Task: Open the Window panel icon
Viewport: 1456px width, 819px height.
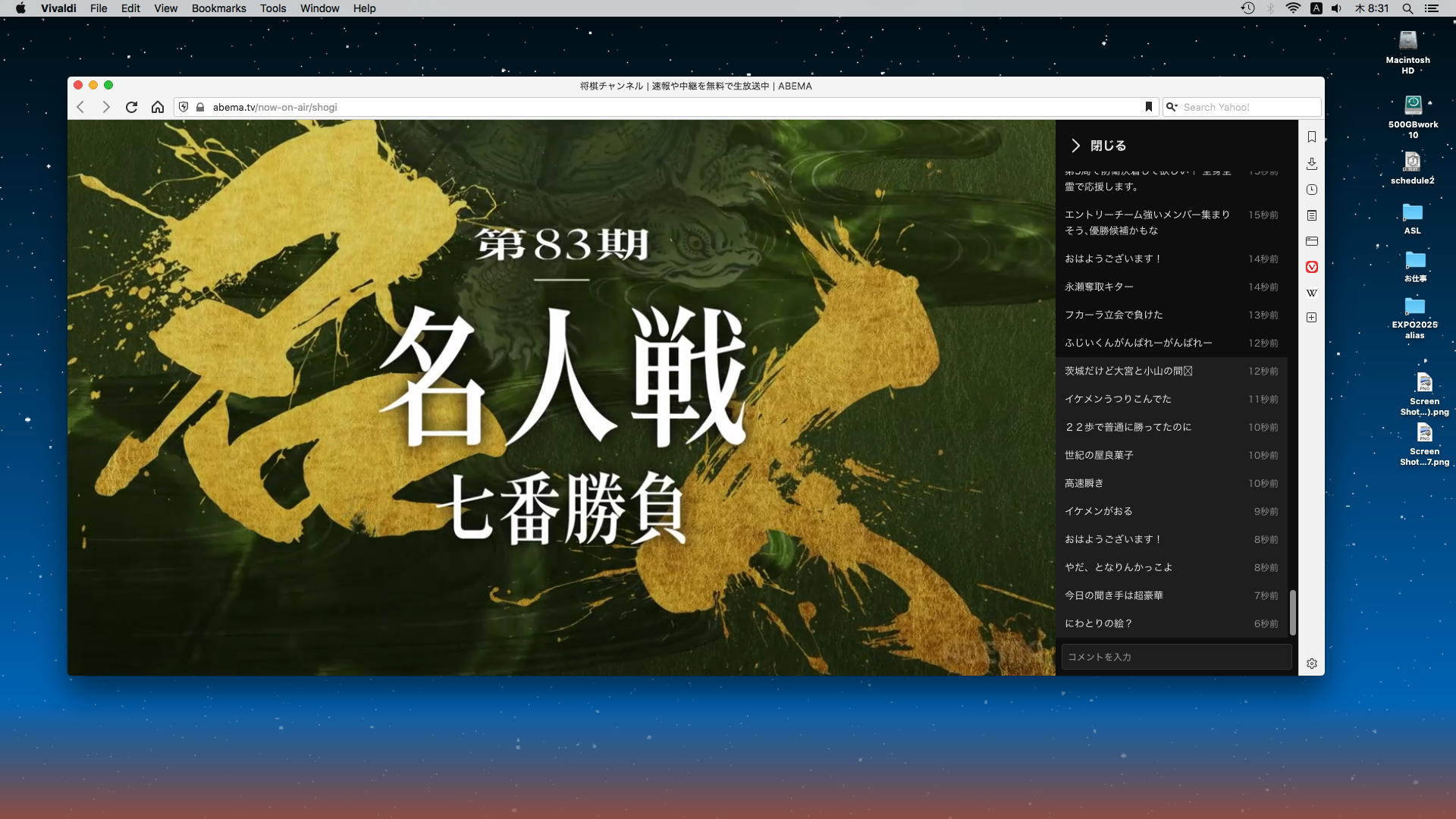Action: 1311,241
